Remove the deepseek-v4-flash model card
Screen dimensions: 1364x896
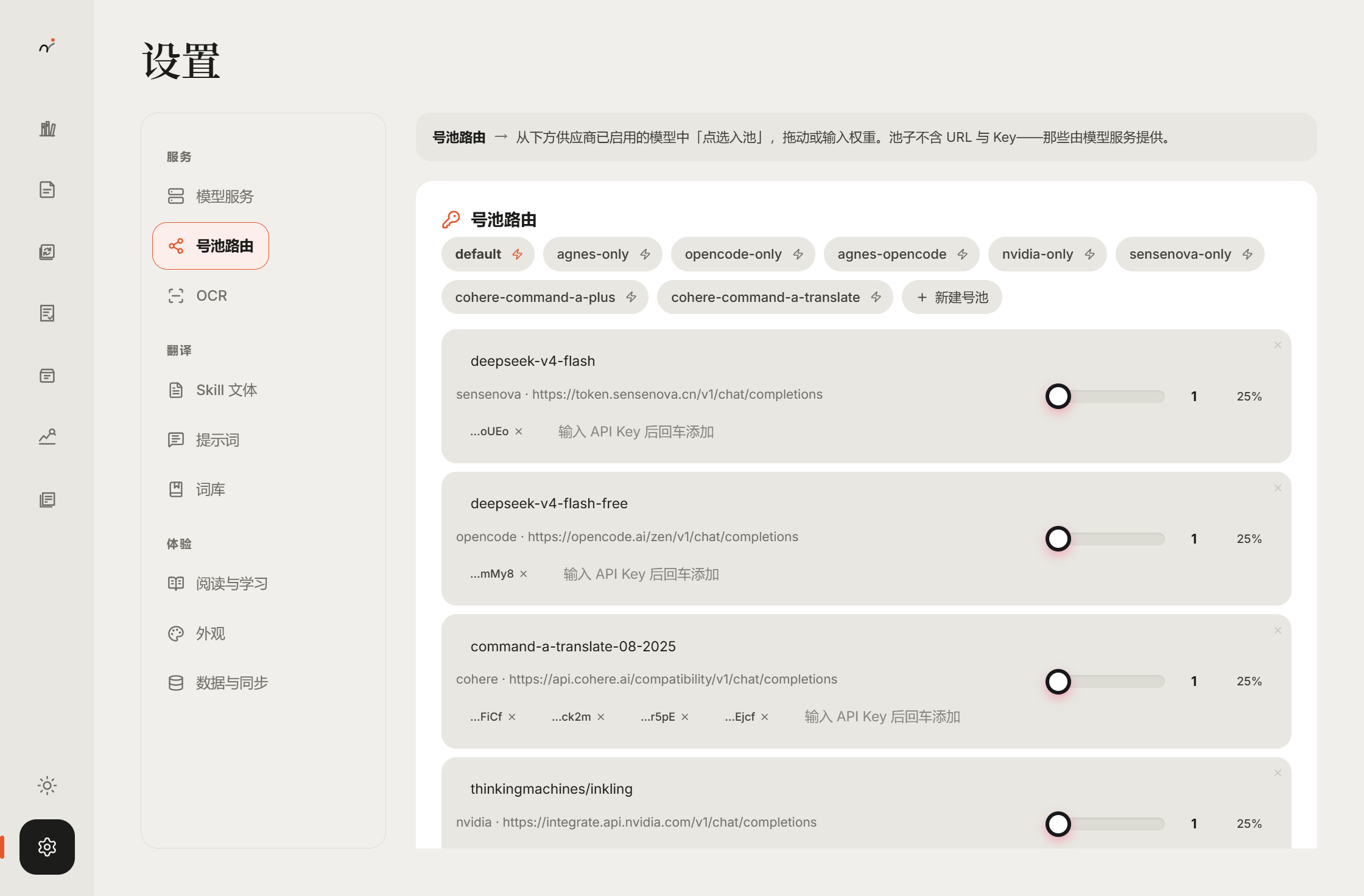[1278, 345]
